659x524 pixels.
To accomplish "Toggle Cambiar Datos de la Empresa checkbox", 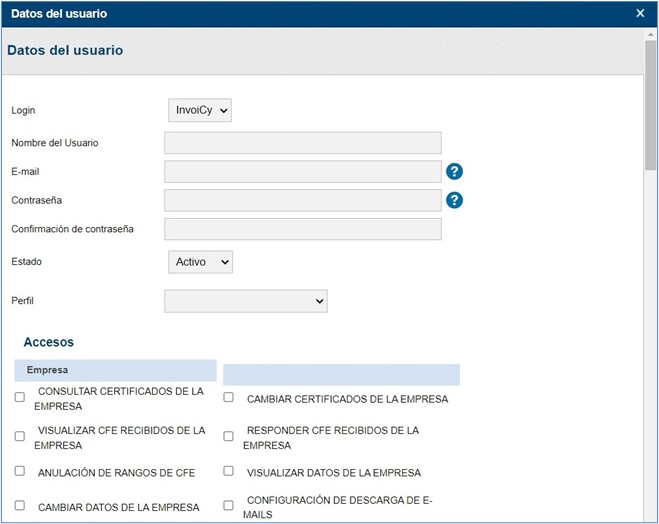I will point(20,505).
